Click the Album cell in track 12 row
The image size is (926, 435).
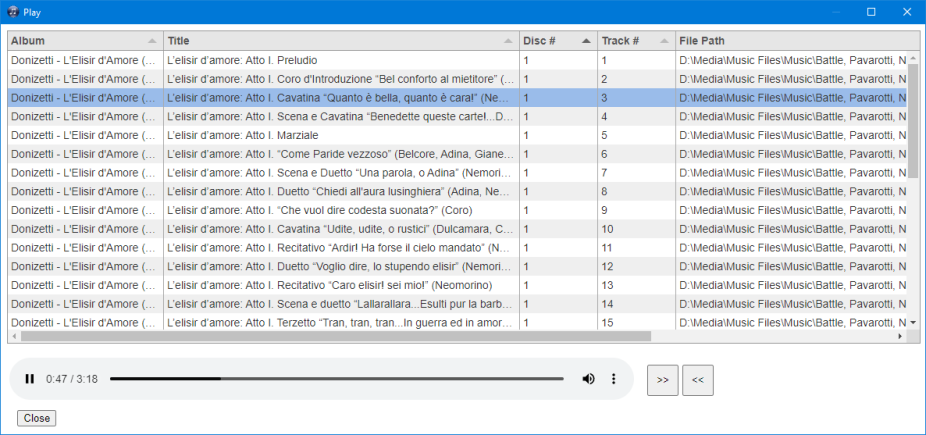pyautogui.click(x=85, y=267)
